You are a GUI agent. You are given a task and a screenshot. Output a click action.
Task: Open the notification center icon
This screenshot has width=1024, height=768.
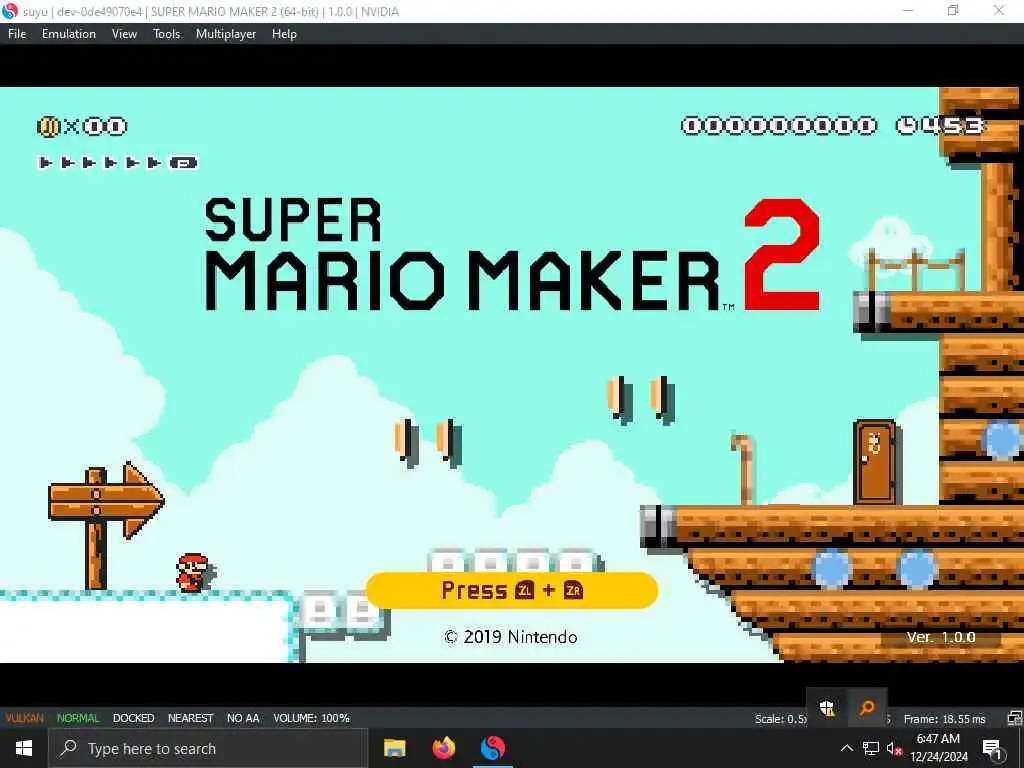coord(992,748)
